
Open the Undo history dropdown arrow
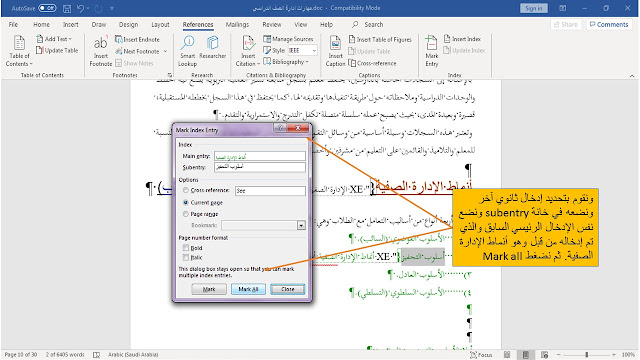point(88,8)
